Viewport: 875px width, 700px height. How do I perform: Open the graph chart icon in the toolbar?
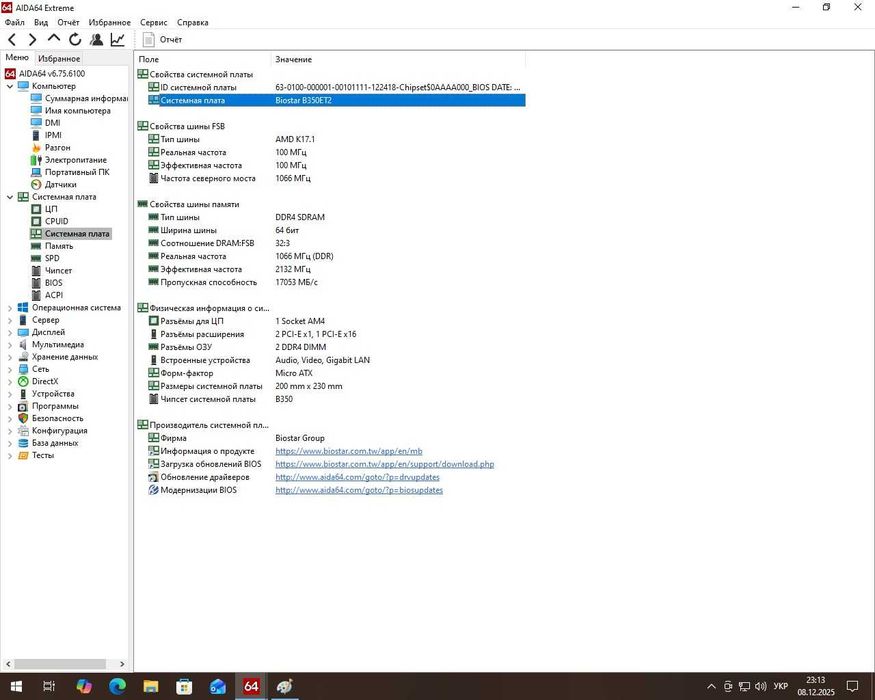tap(117, 40)
